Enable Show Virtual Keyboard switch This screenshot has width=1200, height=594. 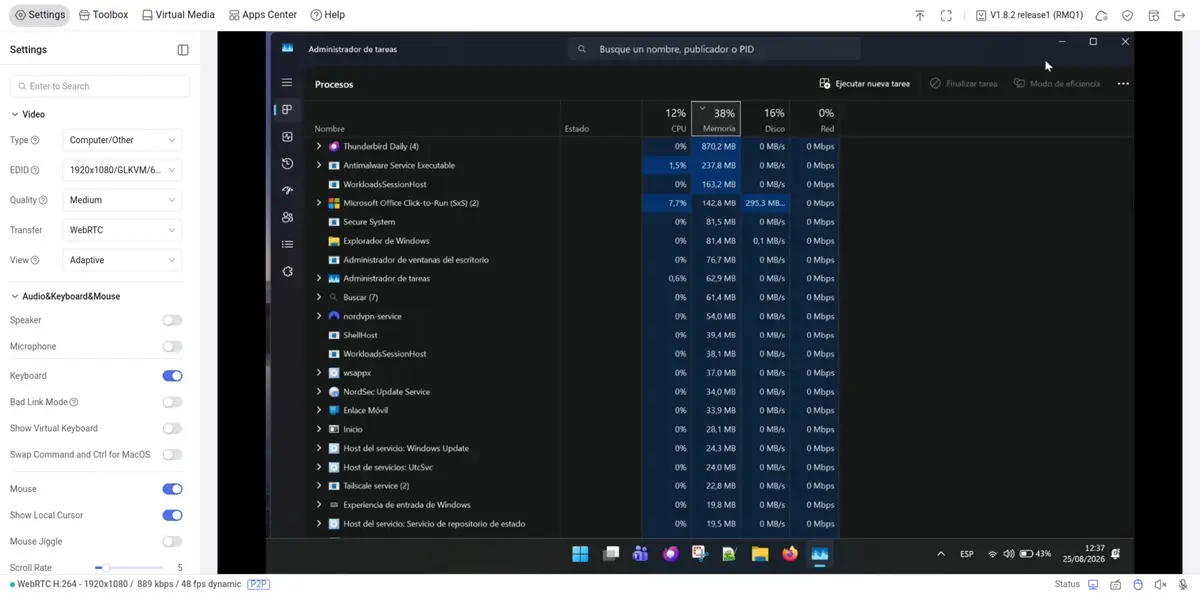[172, 428]
